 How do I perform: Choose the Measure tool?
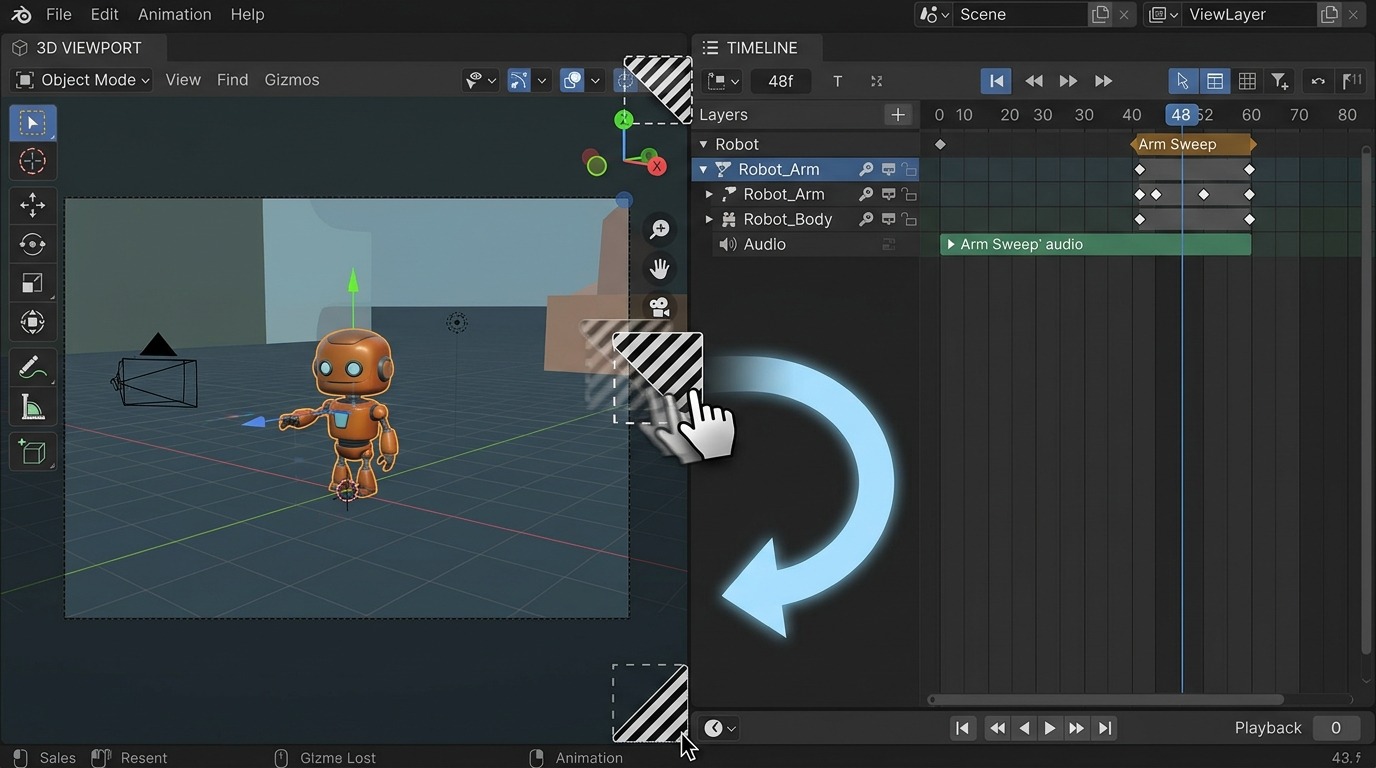[33, 407]
